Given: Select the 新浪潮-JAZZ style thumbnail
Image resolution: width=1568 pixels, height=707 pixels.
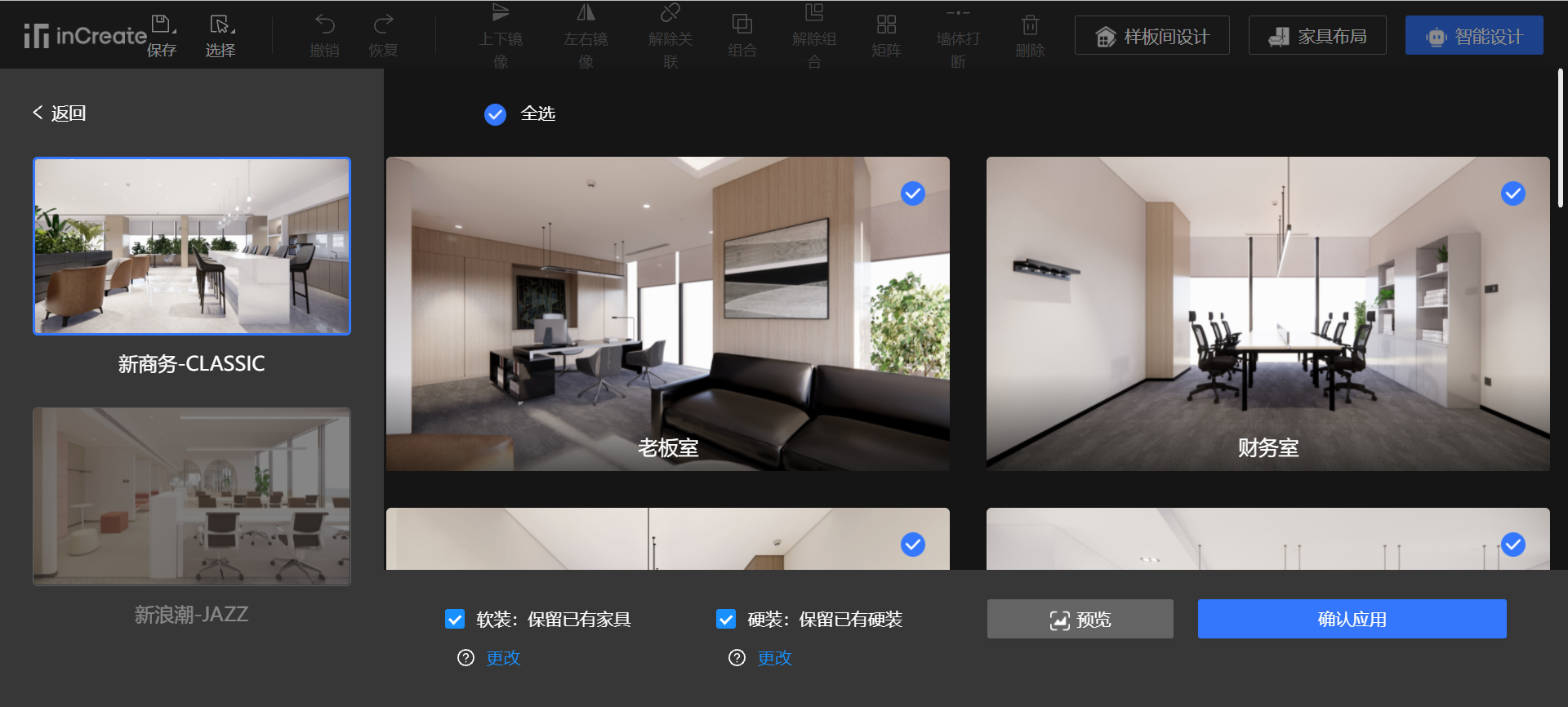Looking at the screenshot, I should click(x=192, y=496).
